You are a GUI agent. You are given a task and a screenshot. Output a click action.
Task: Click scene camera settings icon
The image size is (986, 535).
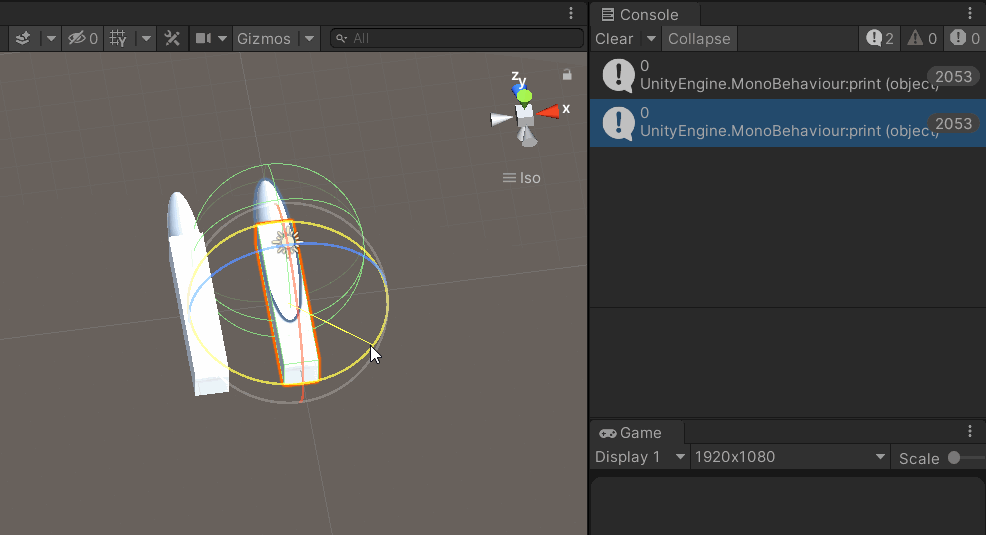203,38
